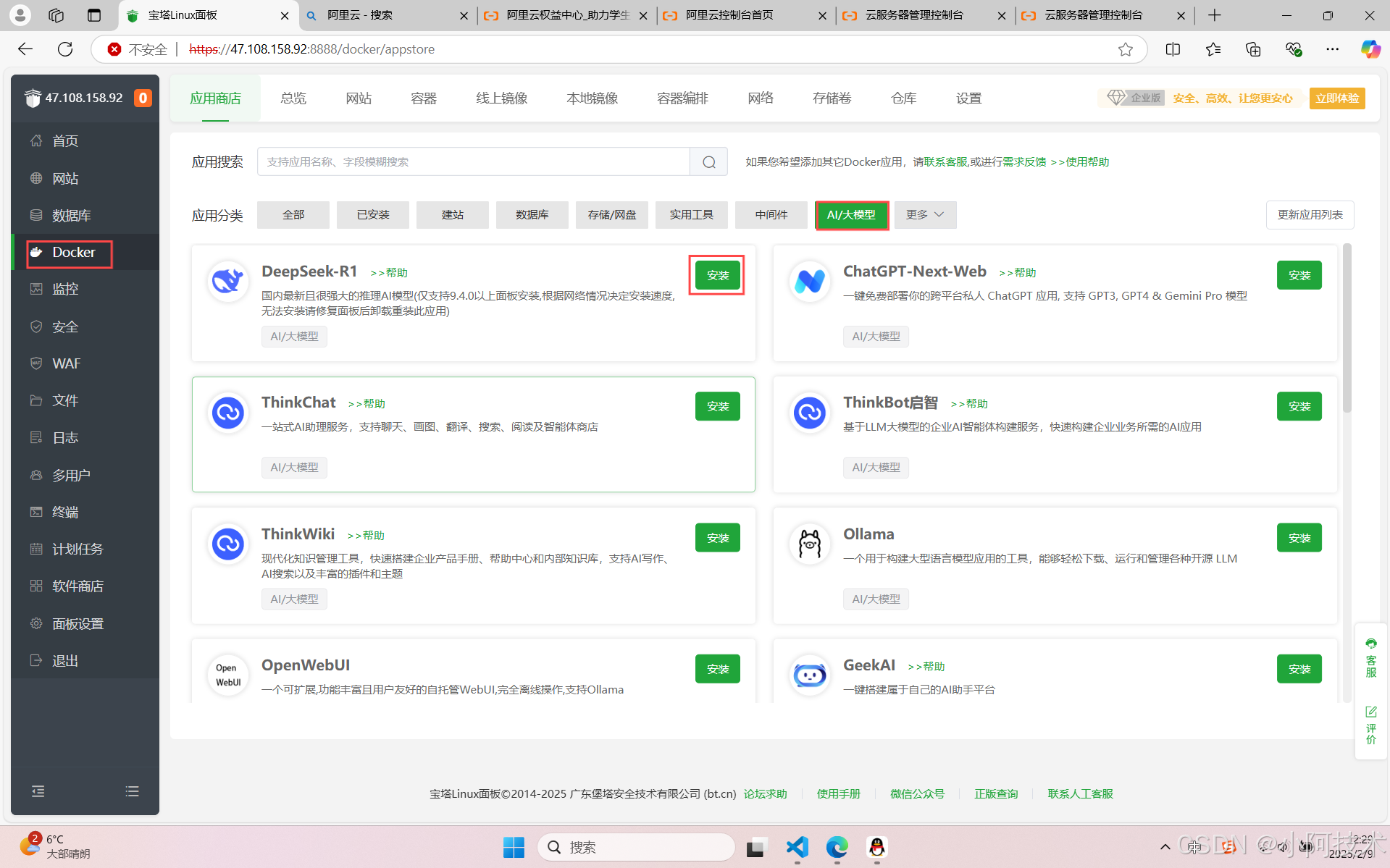This screenshot has height=868, width=1390.
Task: Switch to the 本地镜像 tab
Action: point(592,98)
